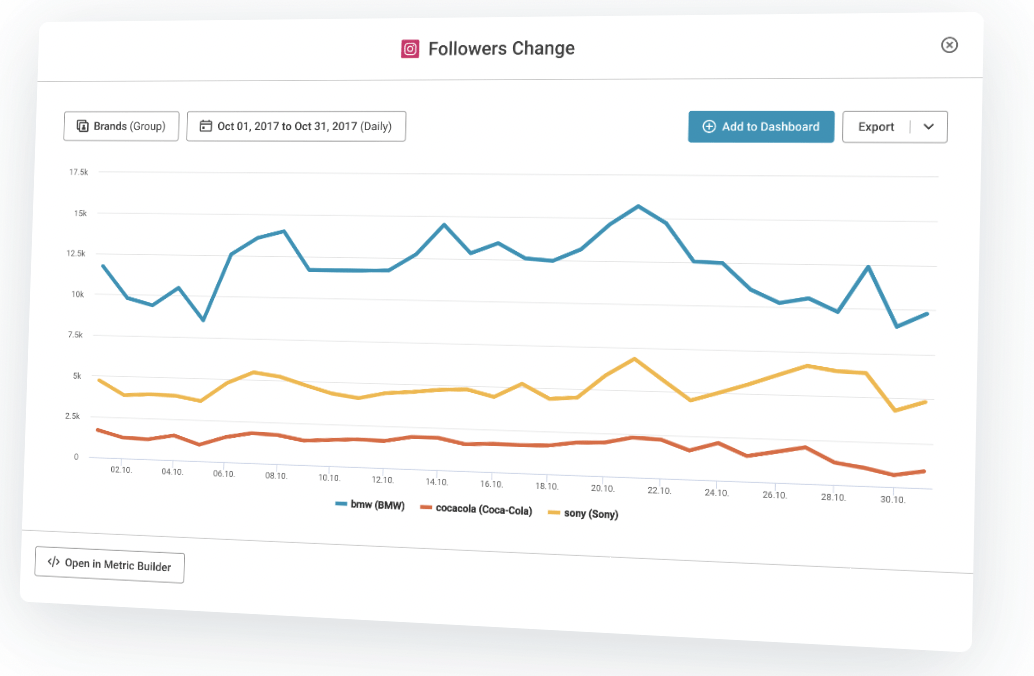Image resolution: width=1034 pixels, height=676 pixels.
Task: Open in Metric Builder
Action: tap(109, 565)
